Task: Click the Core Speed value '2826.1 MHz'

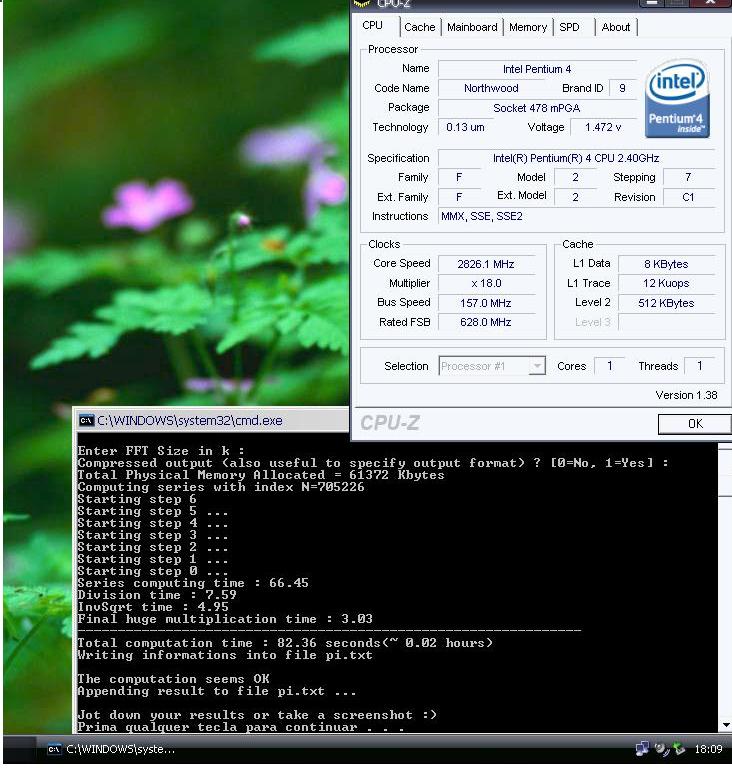Action: tap(486, 264)
